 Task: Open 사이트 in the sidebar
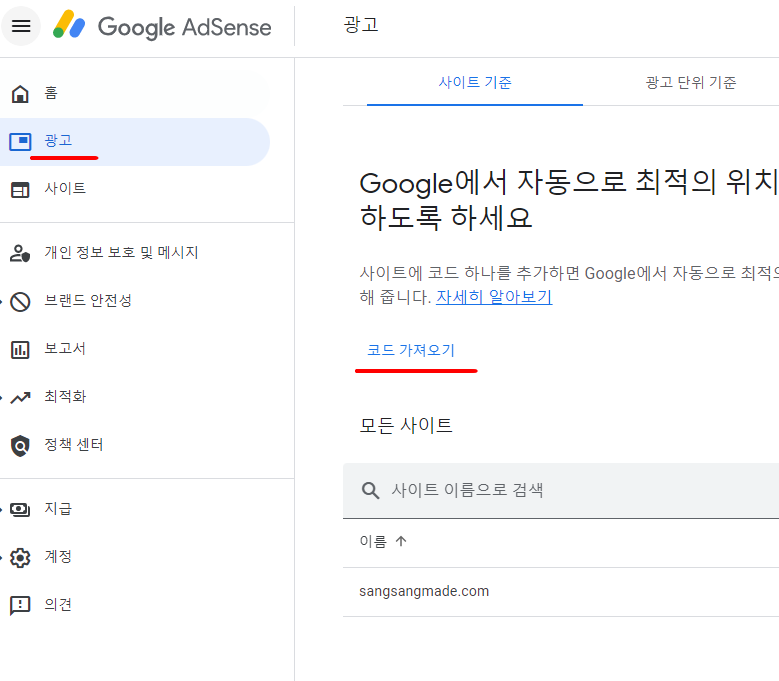pyautogui.click(x=135, y=189)
